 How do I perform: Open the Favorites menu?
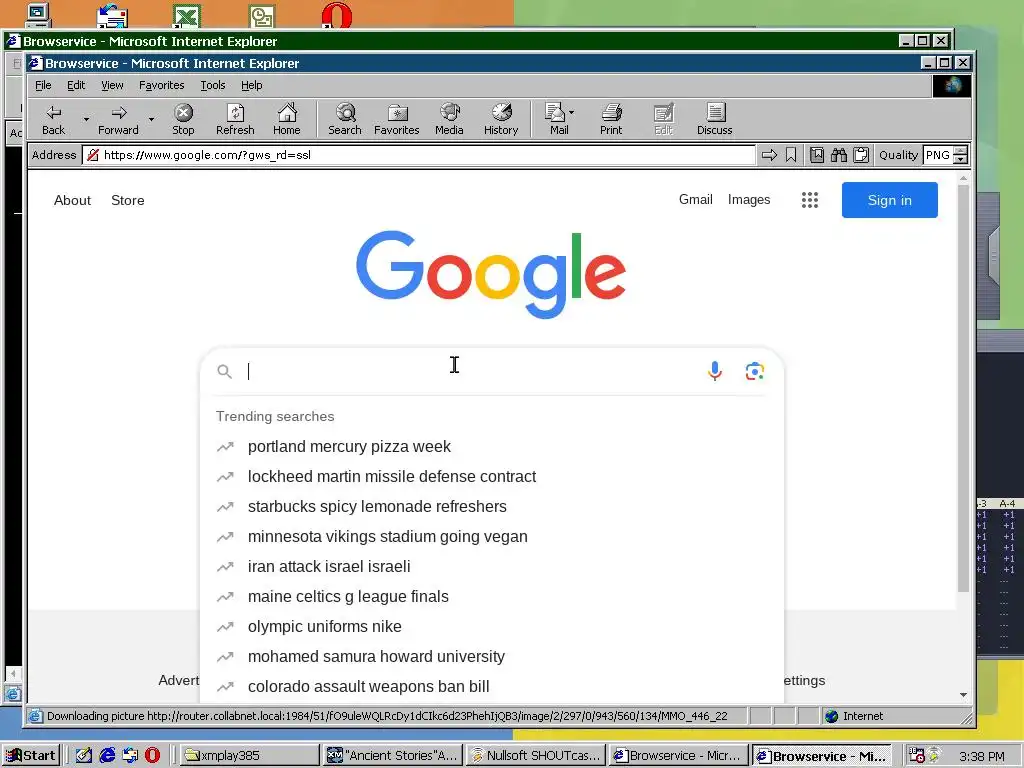161,85
